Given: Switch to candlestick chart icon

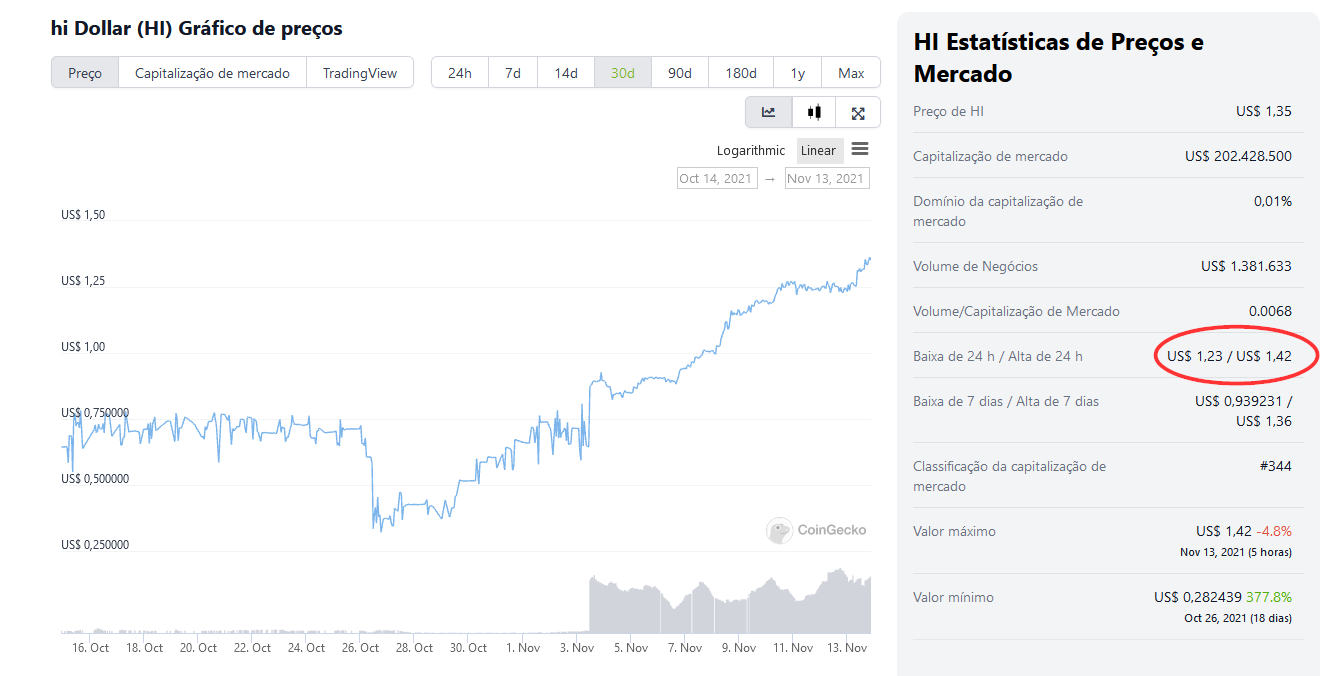Looking at the screenshot, I should tap(814, 113).
